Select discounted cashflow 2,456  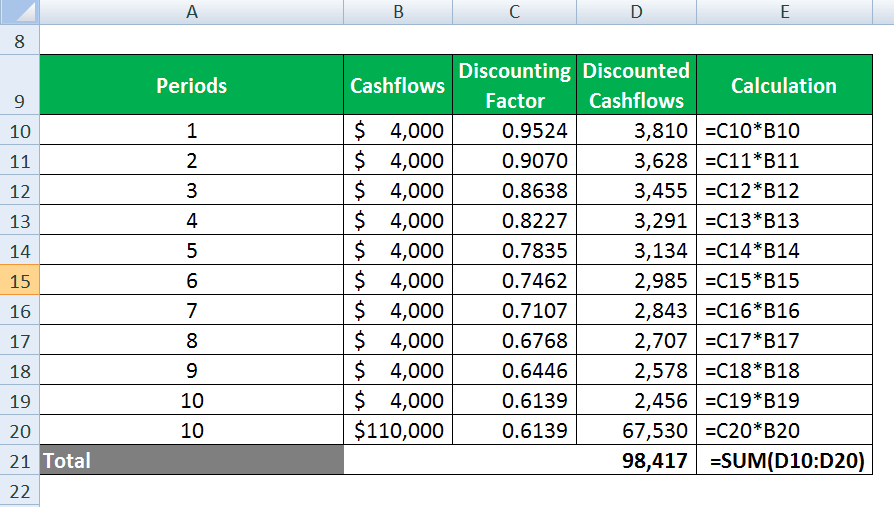(x=636, y=400)
